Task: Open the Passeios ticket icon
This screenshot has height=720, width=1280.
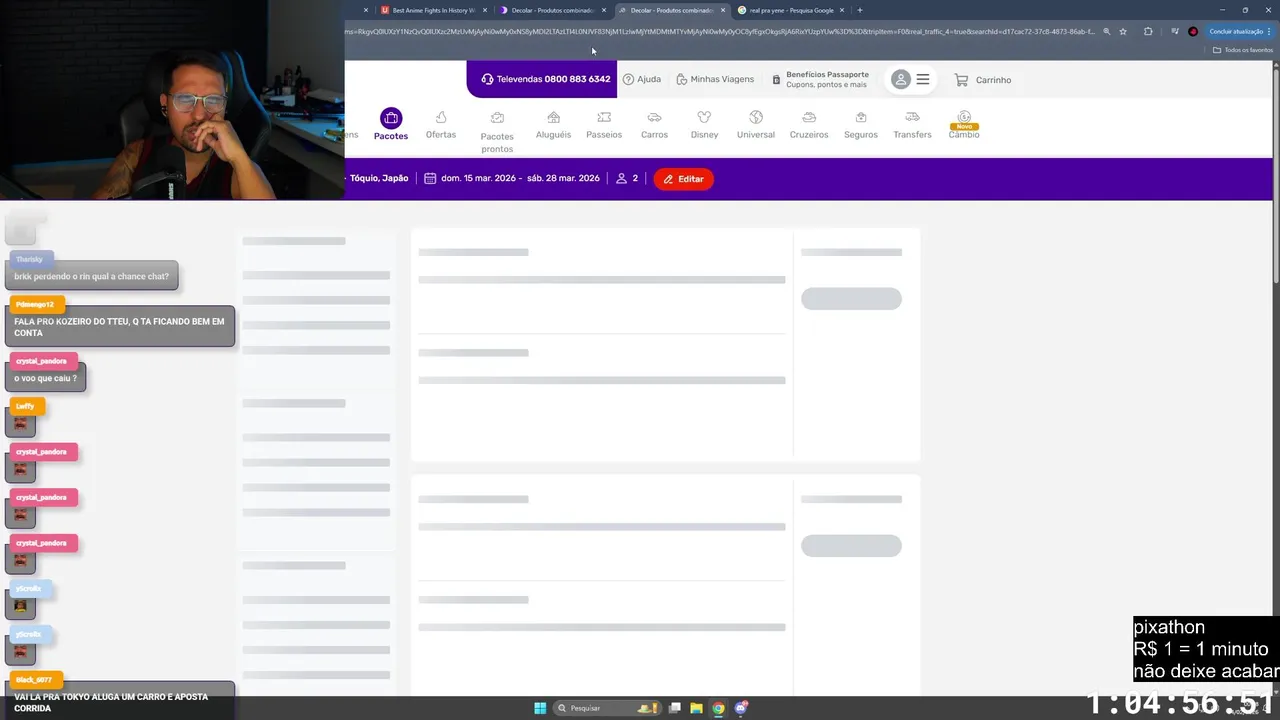Action: [x=604, y=118]
